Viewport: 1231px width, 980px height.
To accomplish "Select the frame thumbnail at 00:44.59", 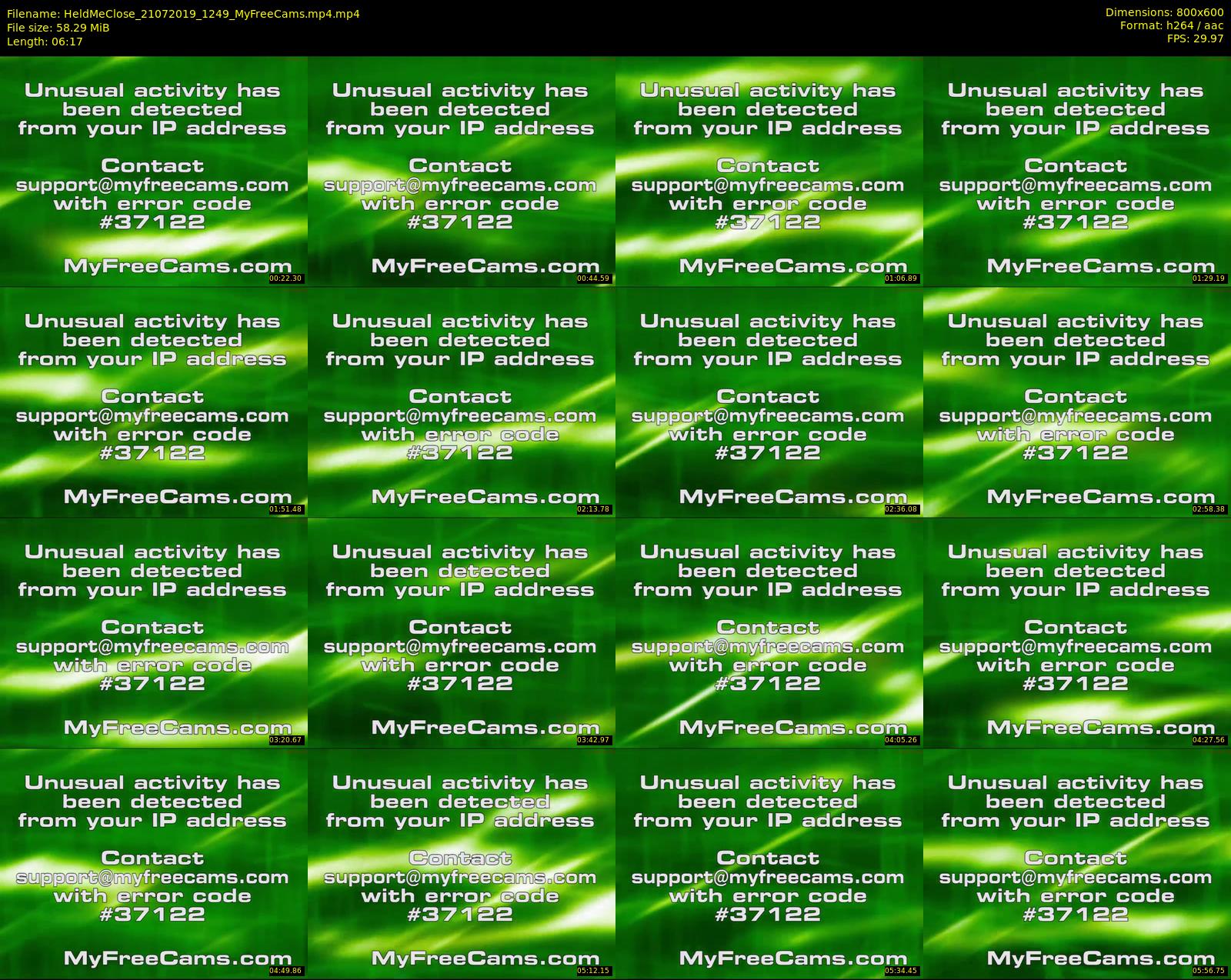I will pos(462,172).
